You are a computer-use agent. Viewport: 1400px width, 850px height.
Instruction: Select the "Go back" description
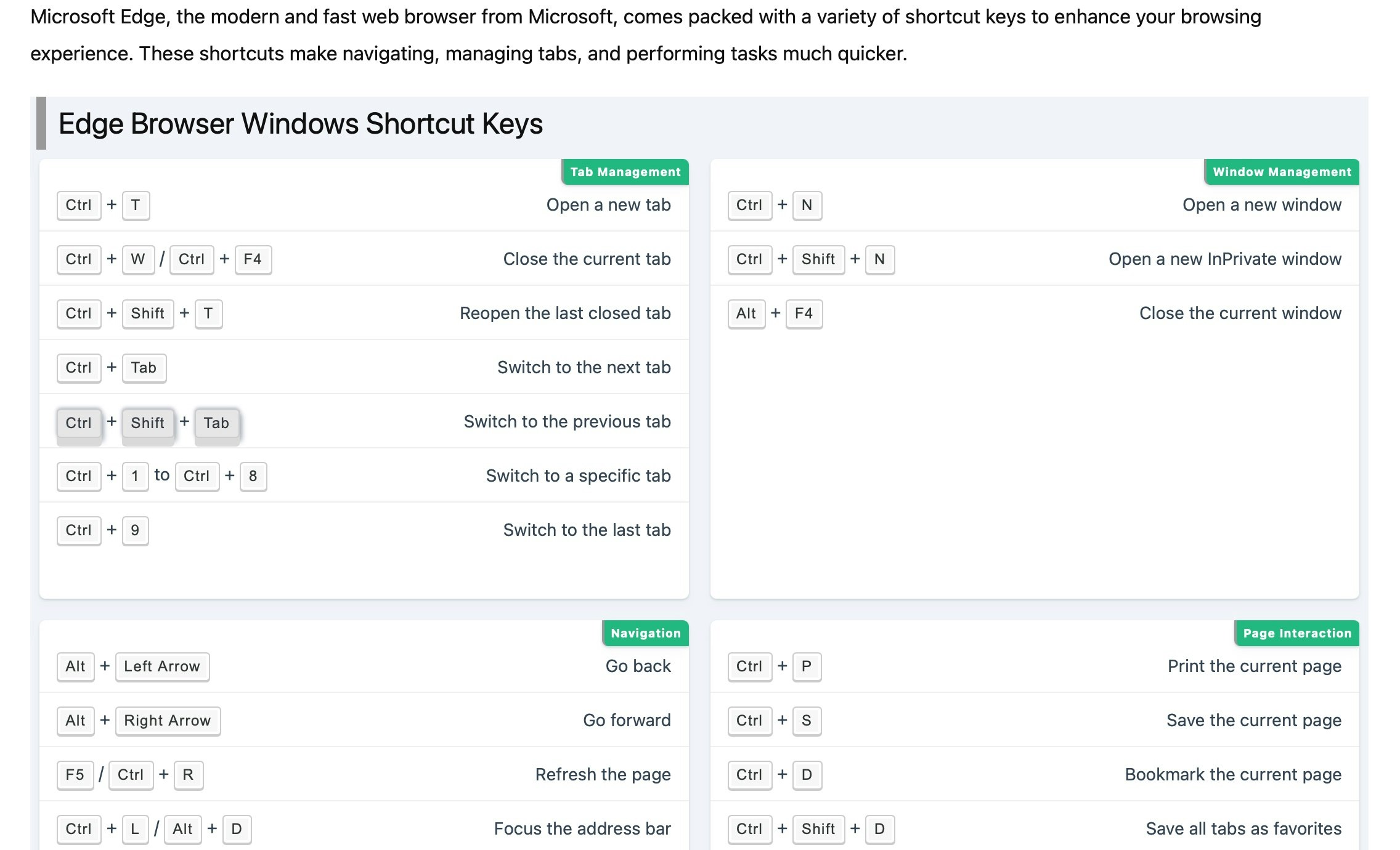point(638,666)
